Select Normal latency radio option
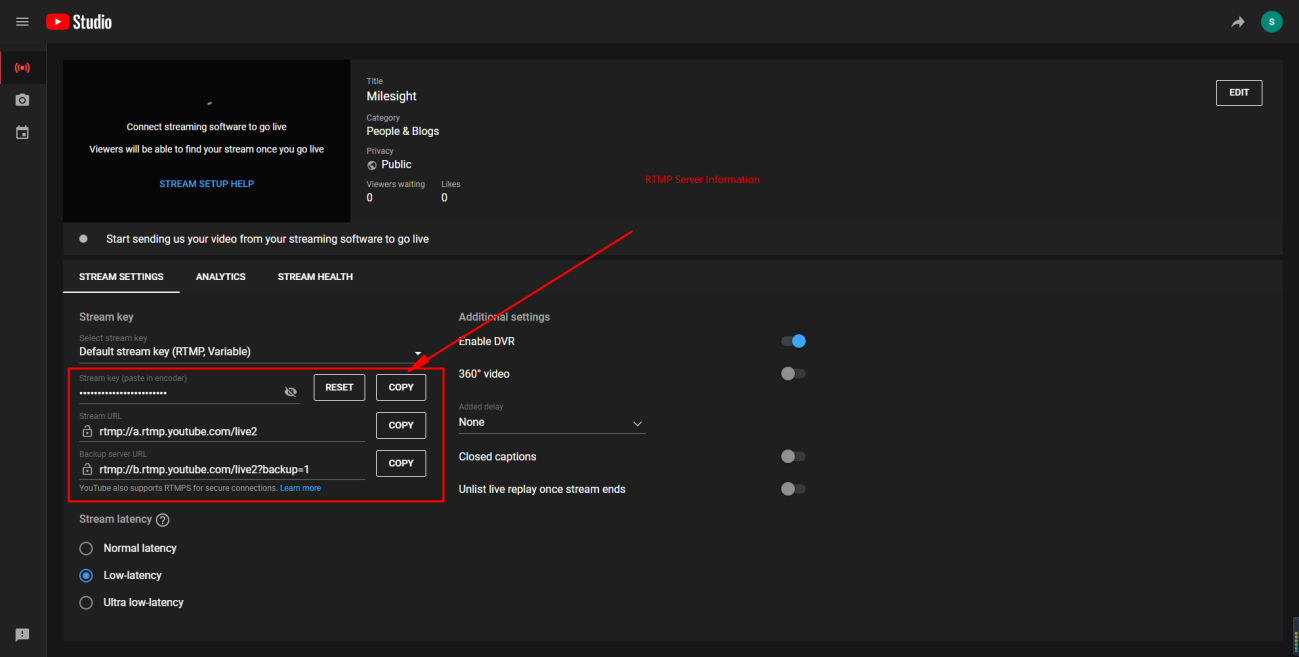Image resolution: width=1299 pixels, height=657 pixels. pyautogui.click(x=86, y=548)
